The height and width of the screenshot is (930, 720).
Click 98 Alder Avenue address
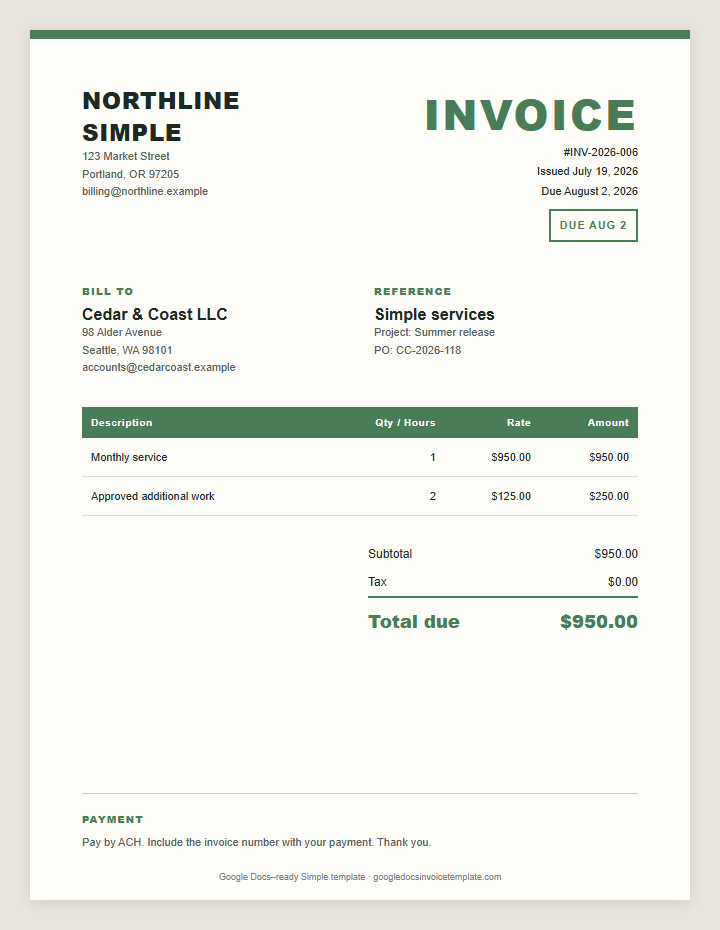click(x=122, y=332)
